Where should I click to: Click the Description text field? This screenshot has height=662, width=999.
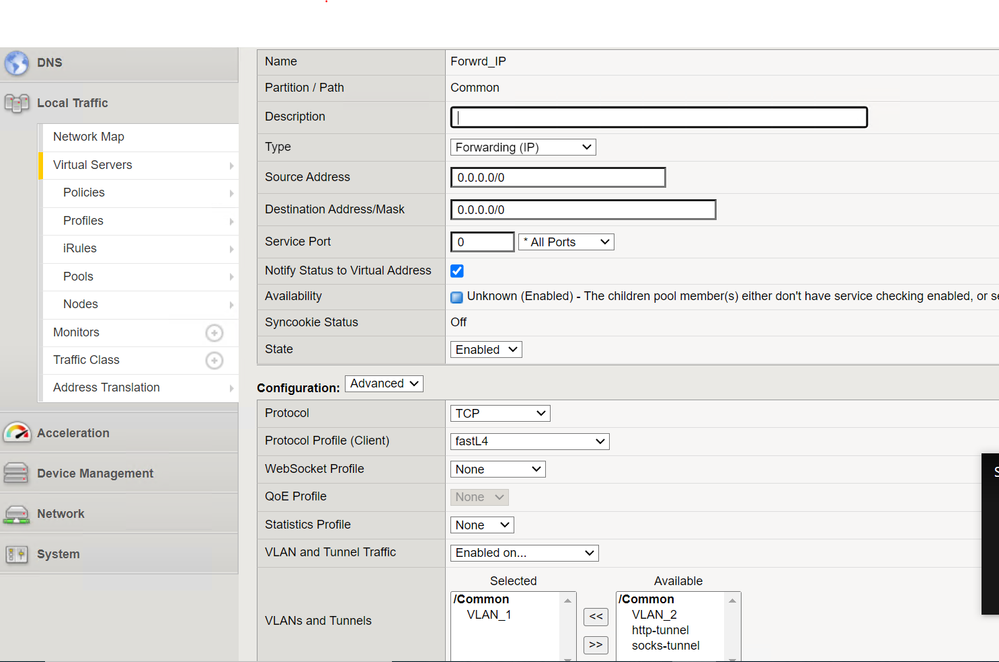pos(659,117)
